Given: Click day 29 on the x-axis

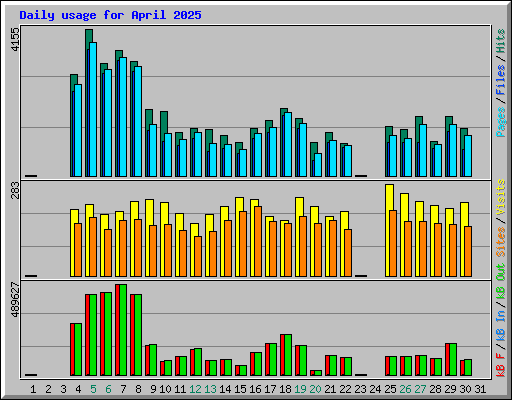Looking at the screenshot, I should (x=450, y=389).
